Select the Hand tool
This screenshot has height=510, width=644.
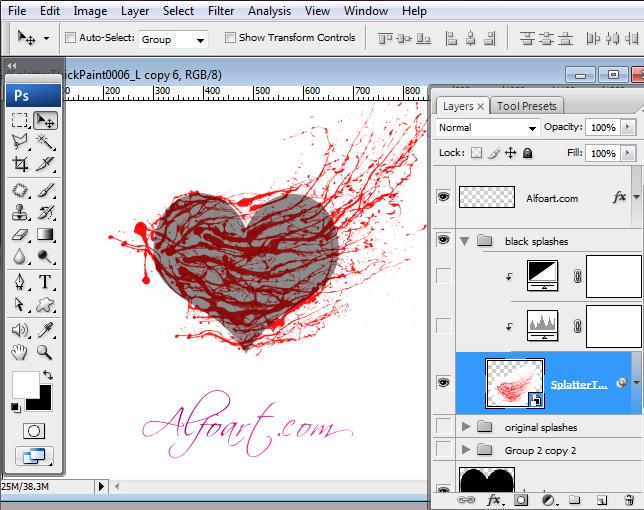coord(20,351)
